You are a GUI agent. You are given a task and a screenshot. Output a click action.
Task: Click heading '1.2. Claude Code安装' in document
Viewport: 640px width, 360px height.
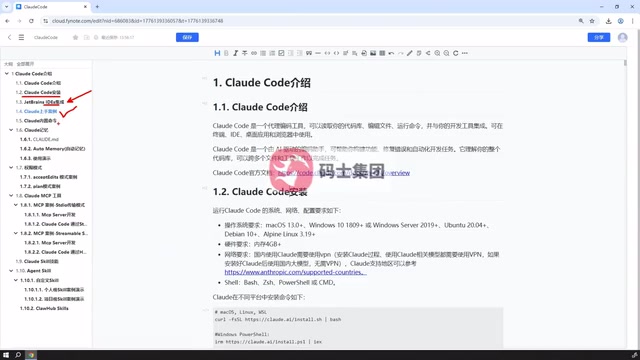point(260,191)
